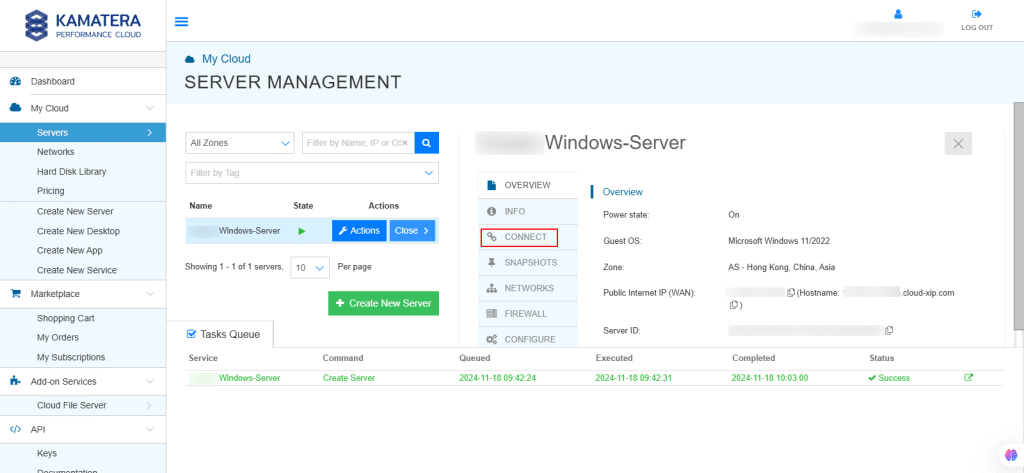This screenshot has height=473, width=1024.
Task: Copy the Server ID with copy icon
Action: point(889,329)
